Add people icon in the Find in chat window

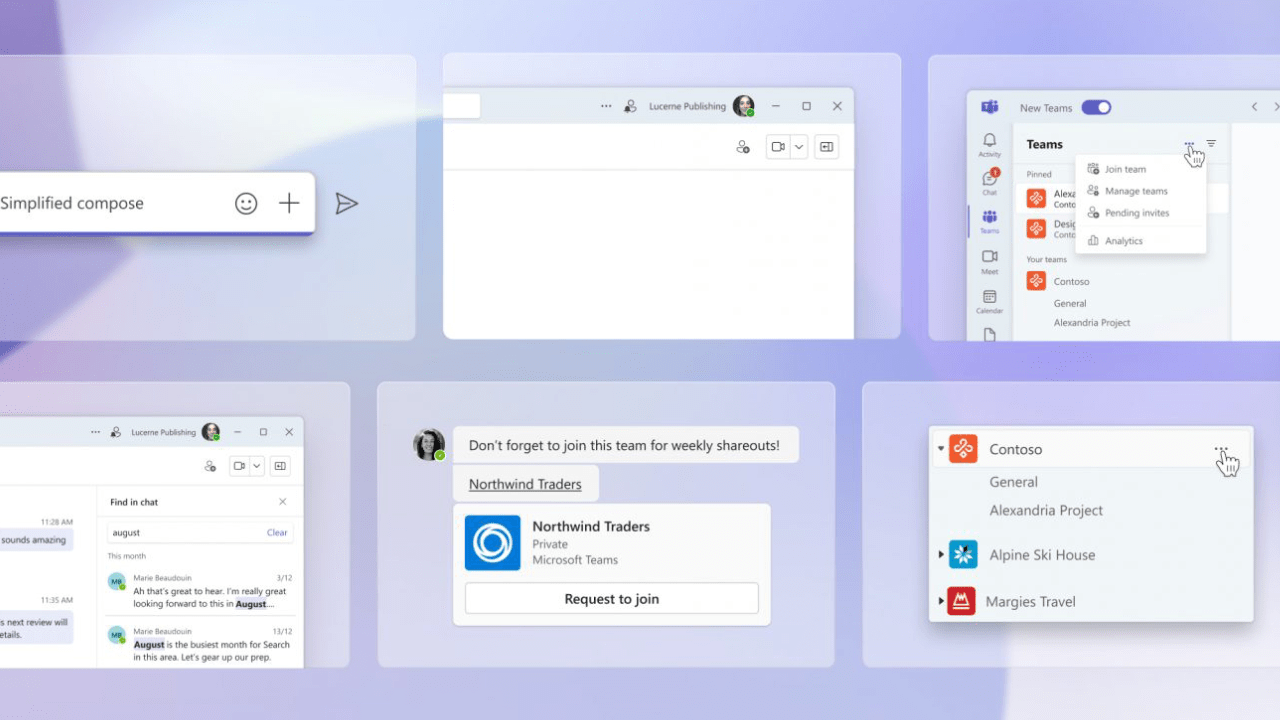[210, 466]
